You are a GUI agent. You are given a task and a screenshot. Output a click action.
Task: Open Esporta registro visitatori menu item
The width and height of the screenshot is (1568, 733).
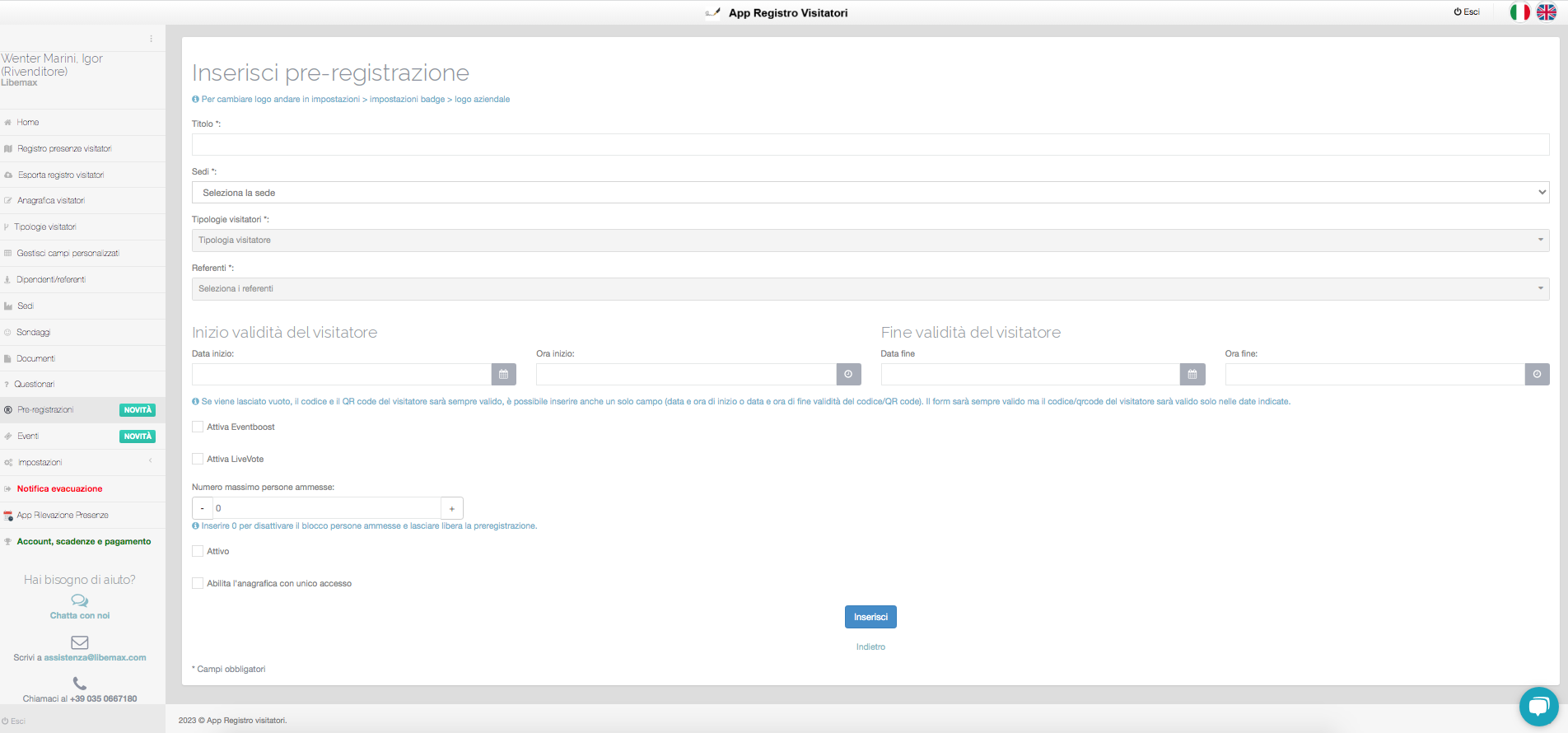coord(82,175)
